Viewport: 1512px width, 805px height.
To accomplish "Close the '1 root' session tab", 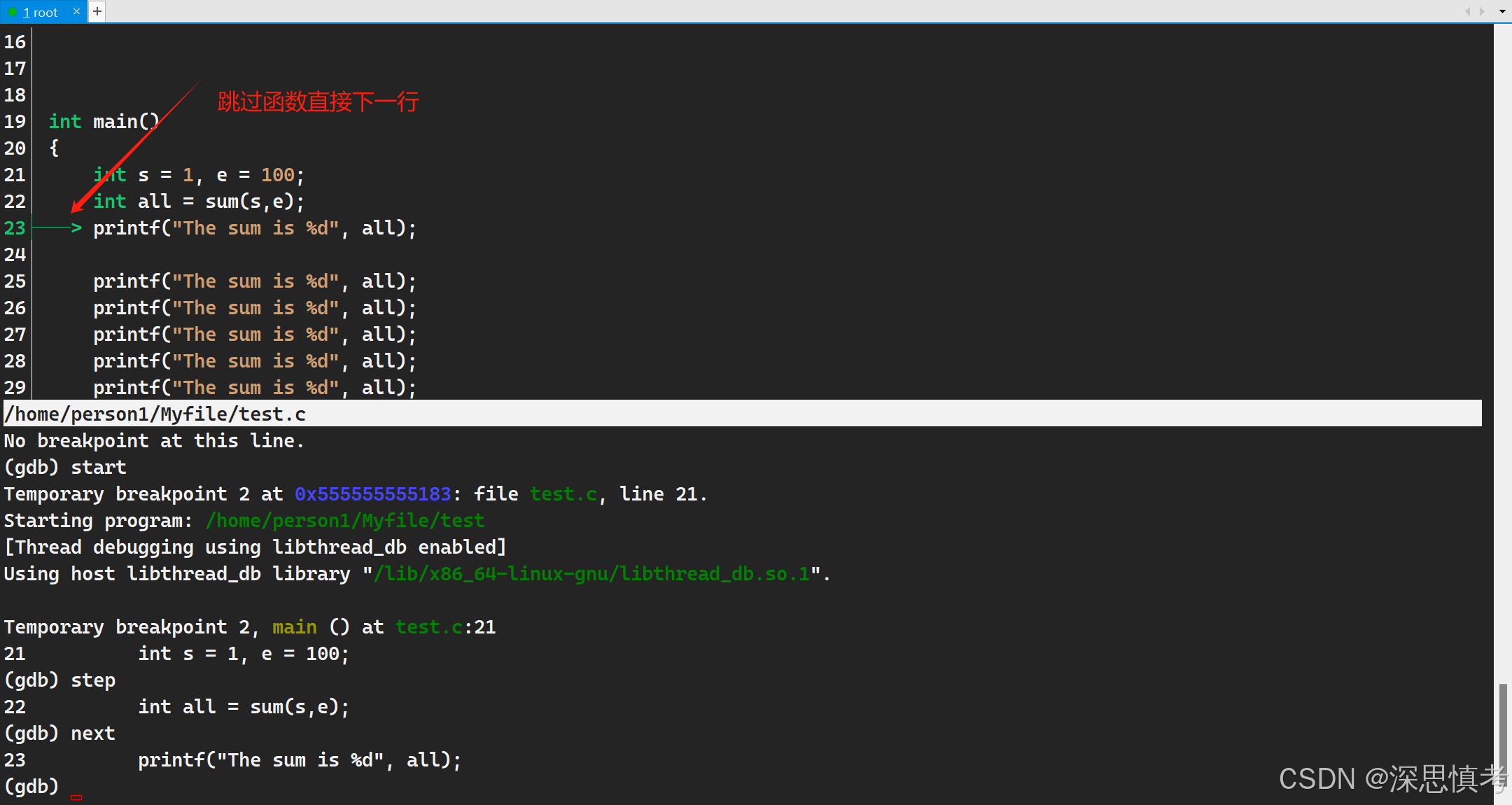I will pyautogui.click(x=76, y=11).
